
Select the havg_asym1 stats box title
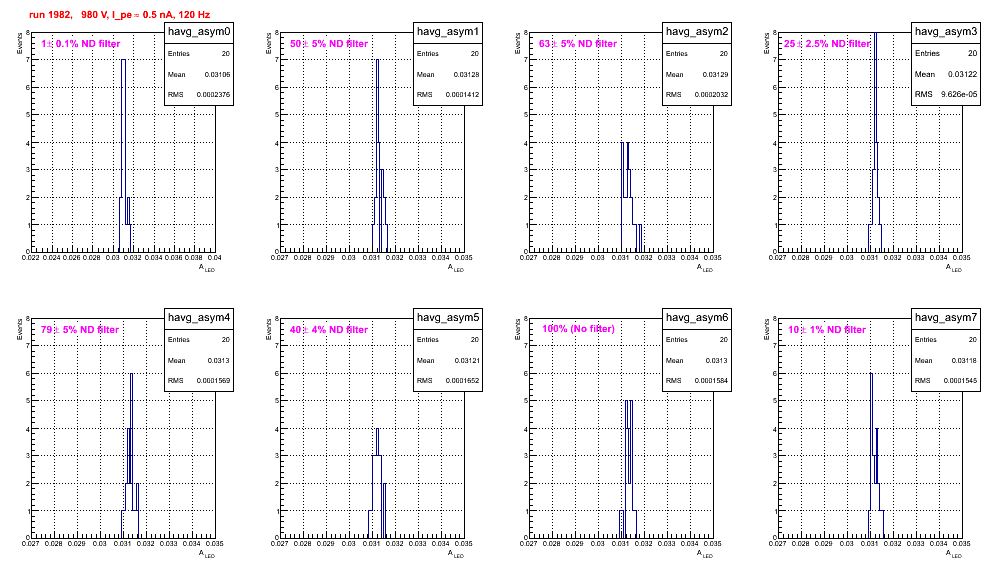(x=448, y=32)
